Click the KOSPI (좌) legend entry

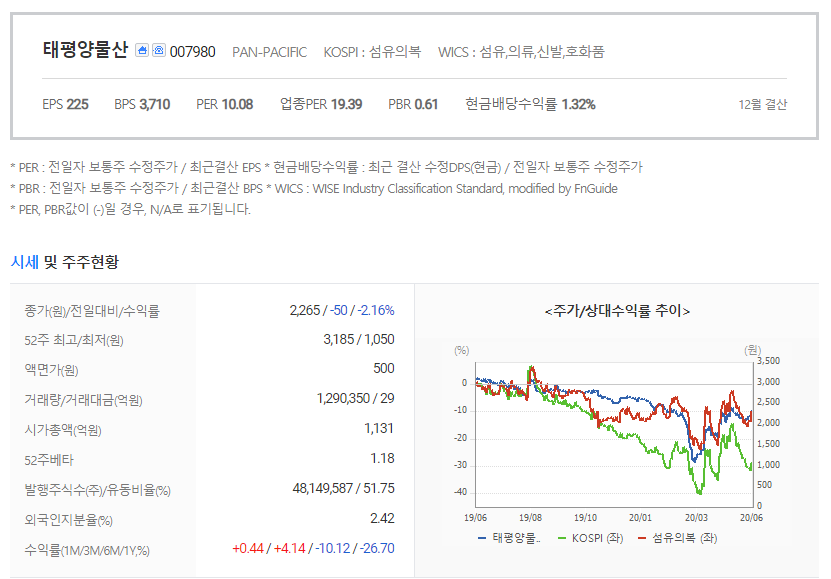(x=591, y=538)
